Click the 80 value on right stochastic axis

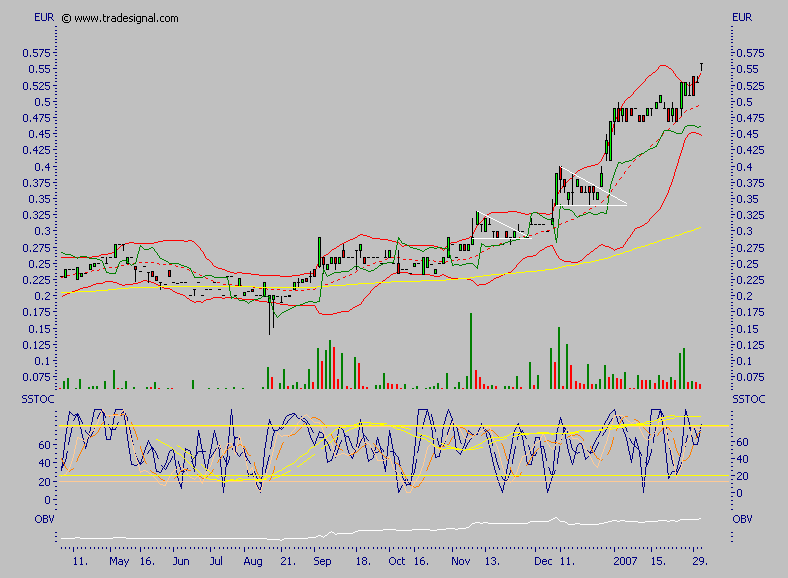tap(742, 427)
